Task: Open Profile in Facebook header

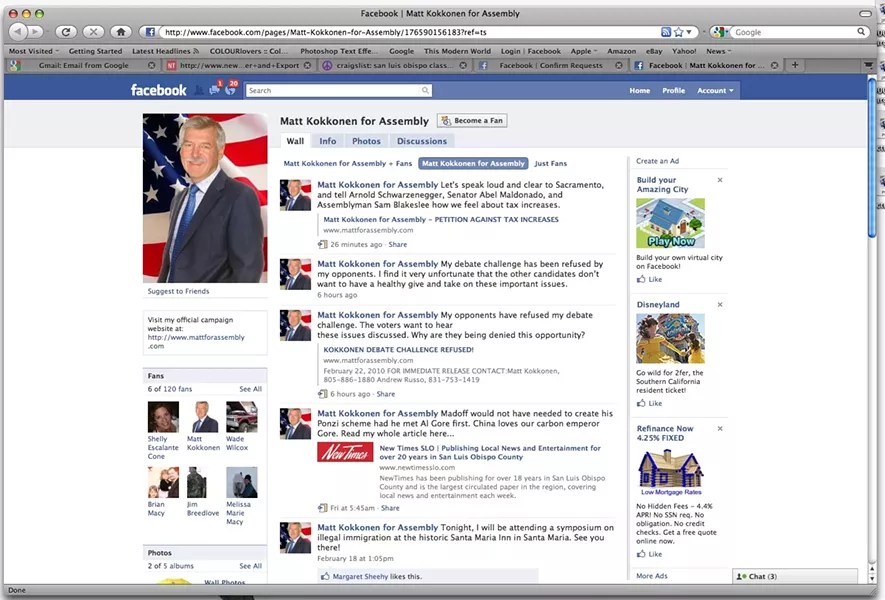Action: 673,90
